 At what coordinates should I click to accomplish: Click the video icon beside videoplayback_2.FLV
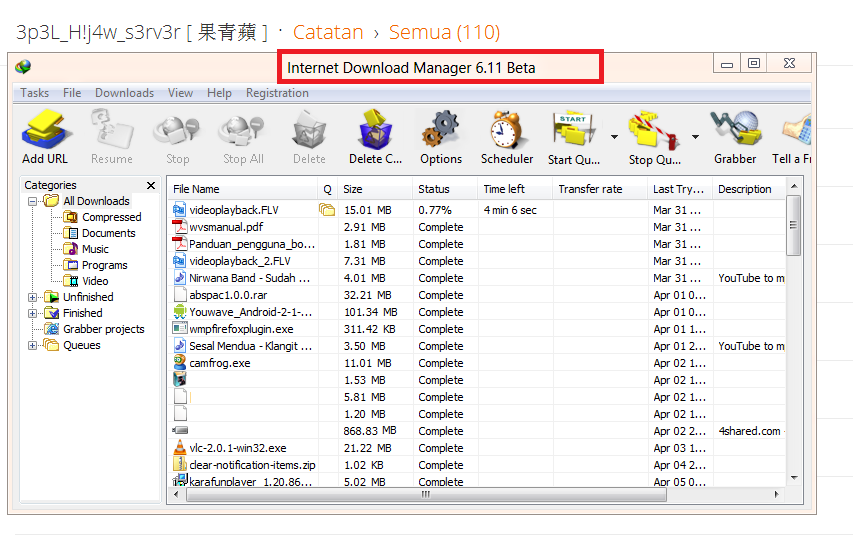tap(180, 261)
